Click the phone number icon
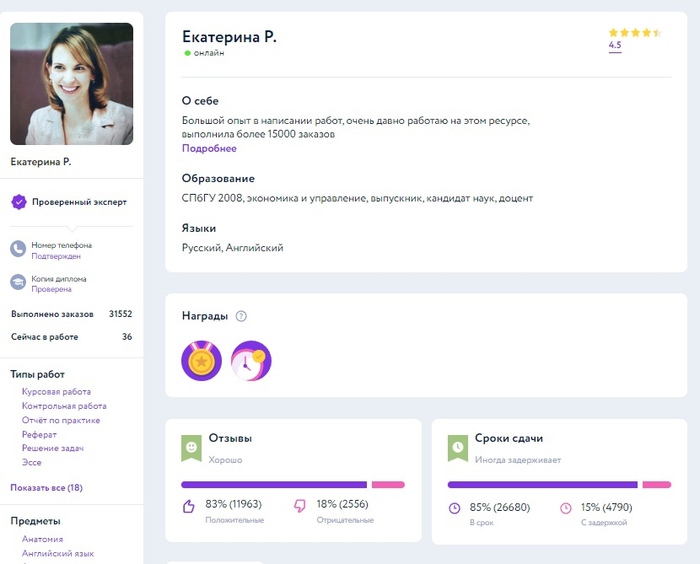Viewport: 700px width, 564px height. 18,249
